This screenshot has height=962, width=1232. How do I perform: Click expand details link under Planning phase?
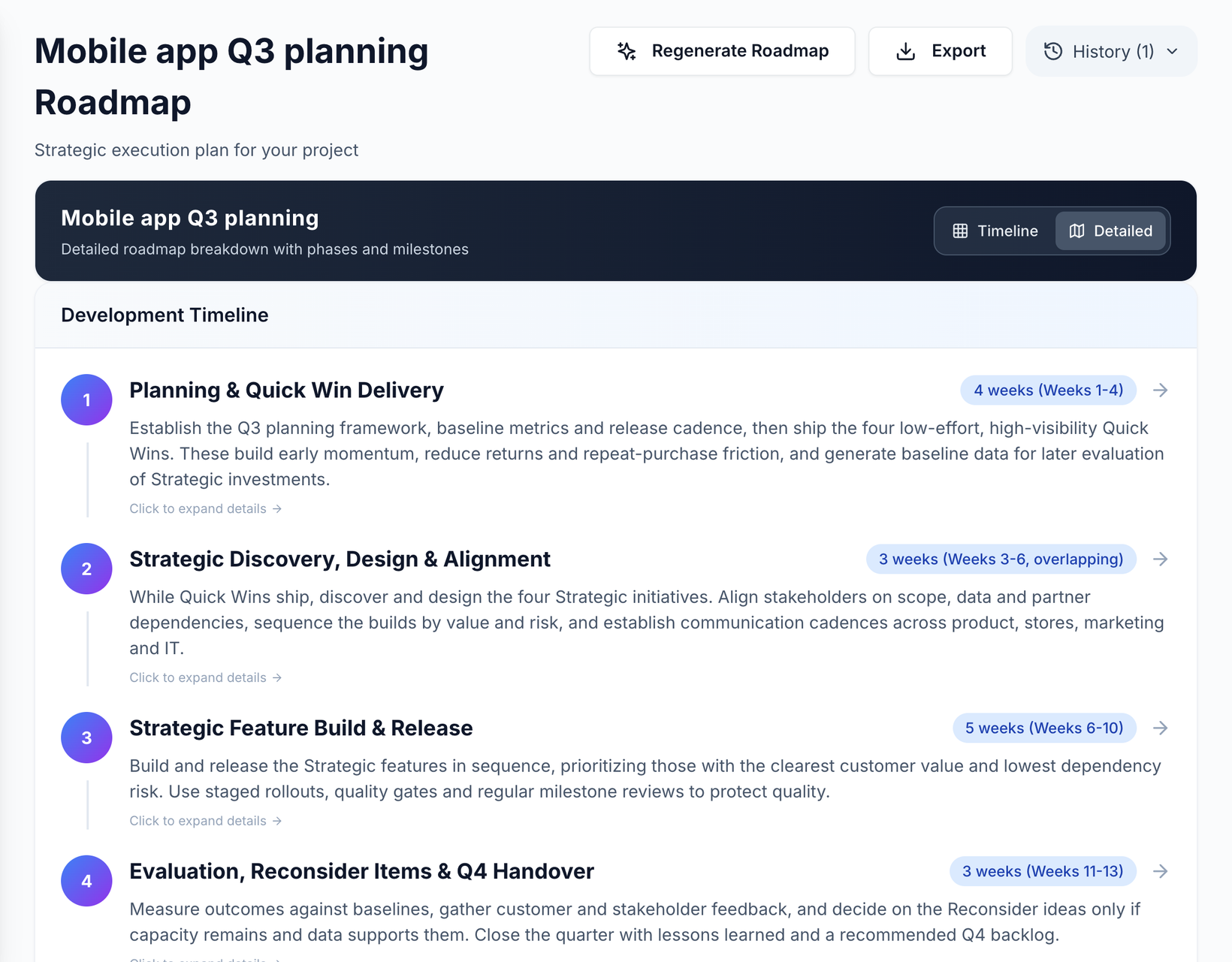(x=205, y=508)
